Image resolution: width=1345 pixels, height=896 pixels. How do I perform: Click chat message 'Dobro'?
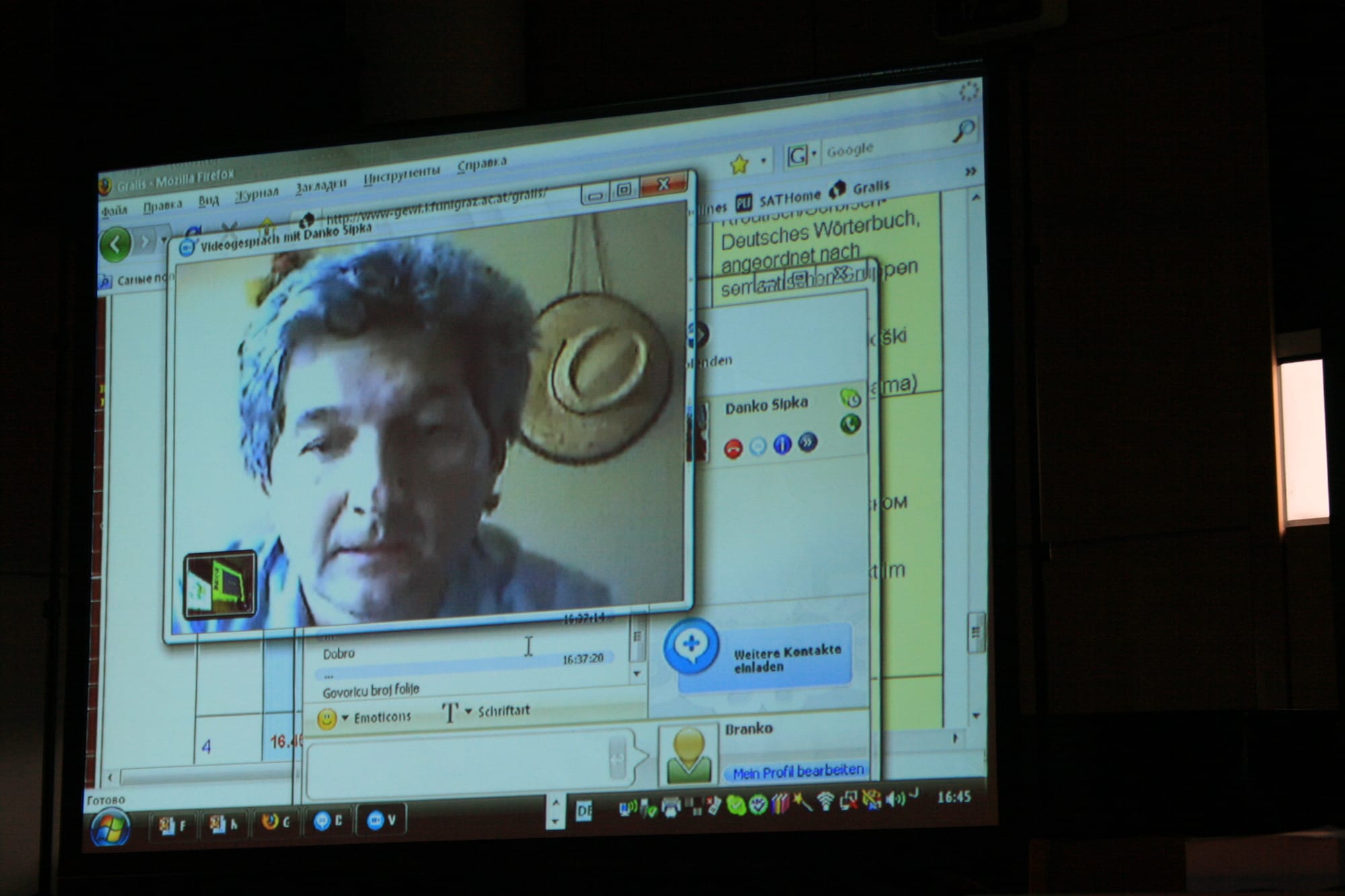click(338, 653)
